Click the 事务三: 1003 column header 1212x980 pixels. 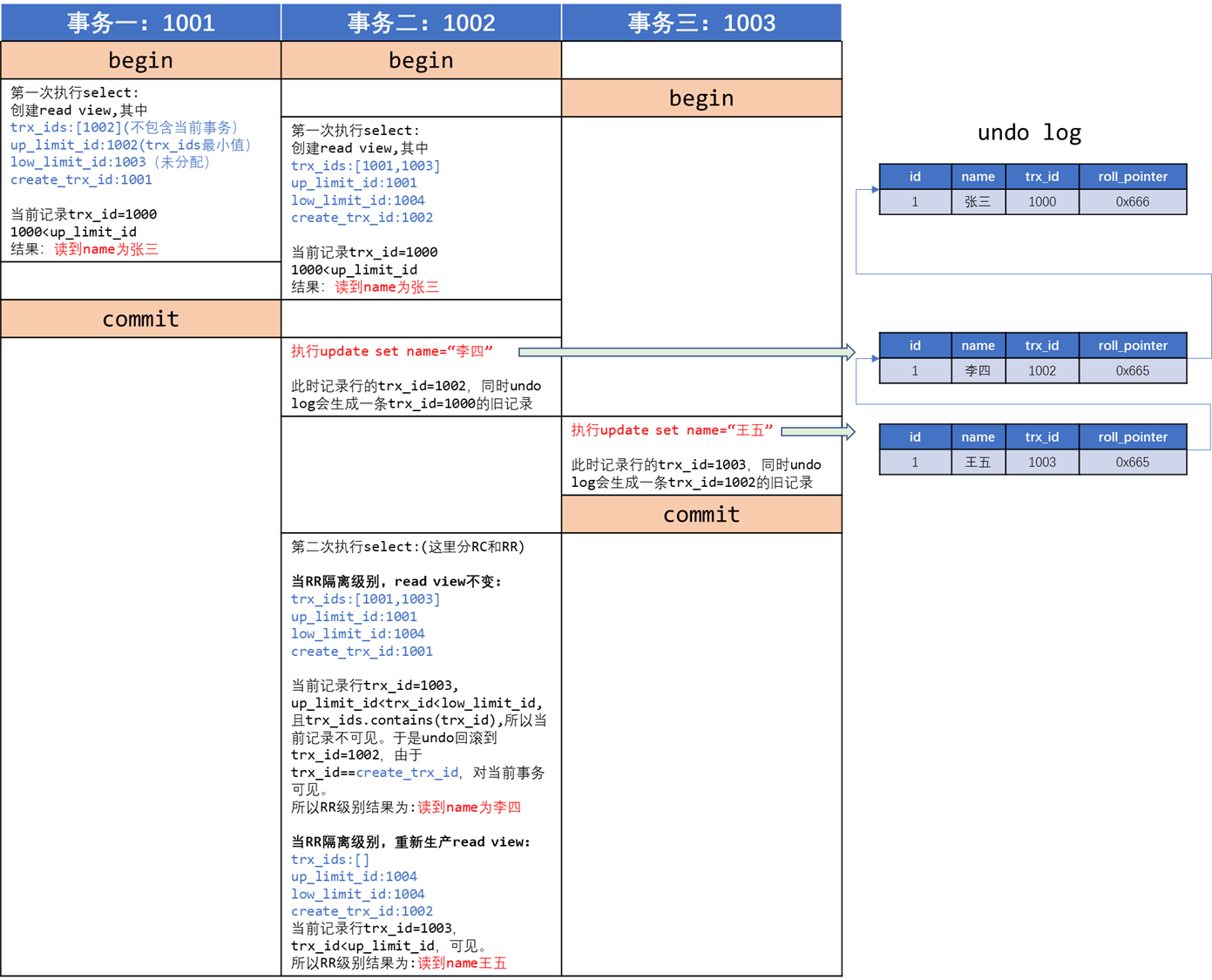tap(702, 23)
